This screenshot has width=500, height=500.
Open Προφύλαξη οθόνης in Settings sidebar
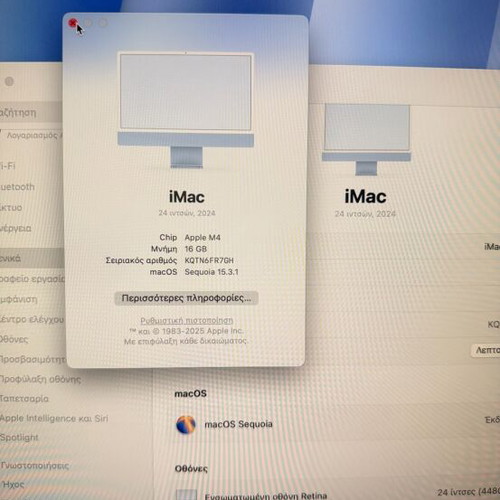click(40, 379)
